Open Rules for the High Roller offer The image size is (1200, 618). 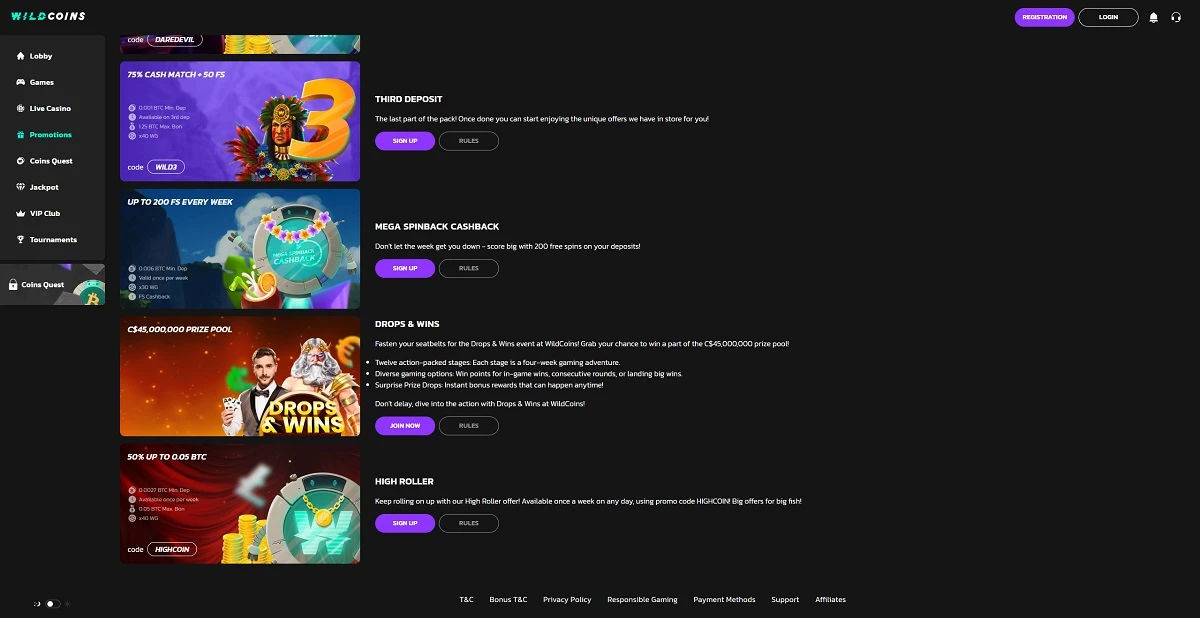(469, 523)
